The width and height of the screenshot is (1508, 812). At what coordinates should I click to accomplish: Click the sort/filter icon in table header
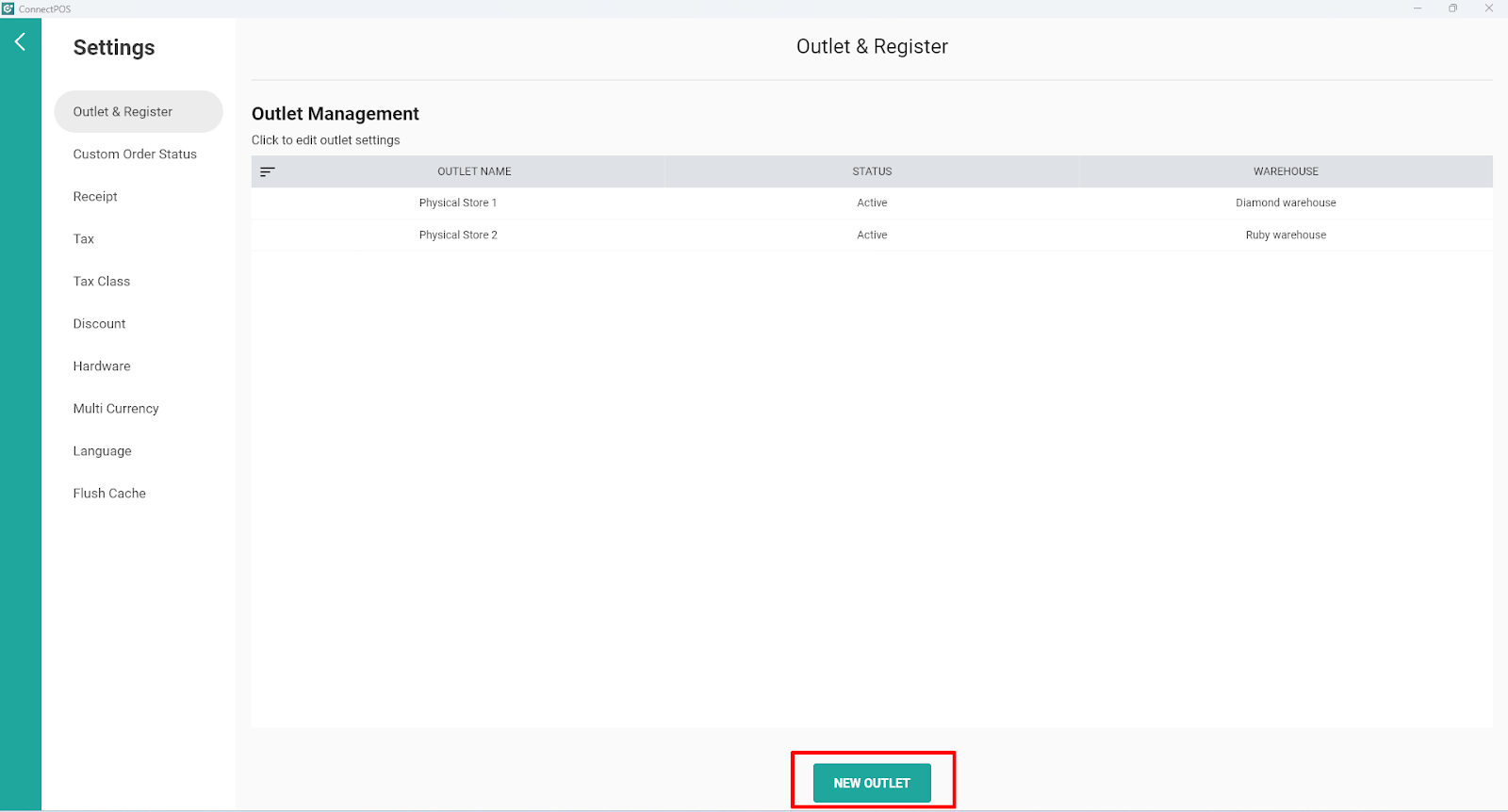pos(268,171)
